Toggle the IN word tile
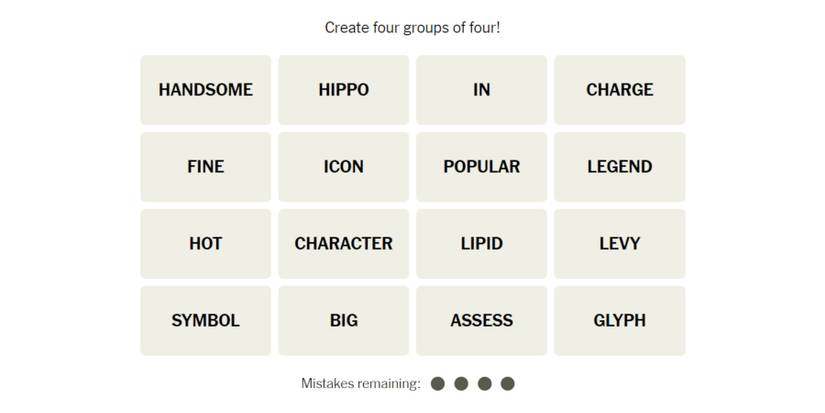825x413 pixels. [x=481, y=90]
